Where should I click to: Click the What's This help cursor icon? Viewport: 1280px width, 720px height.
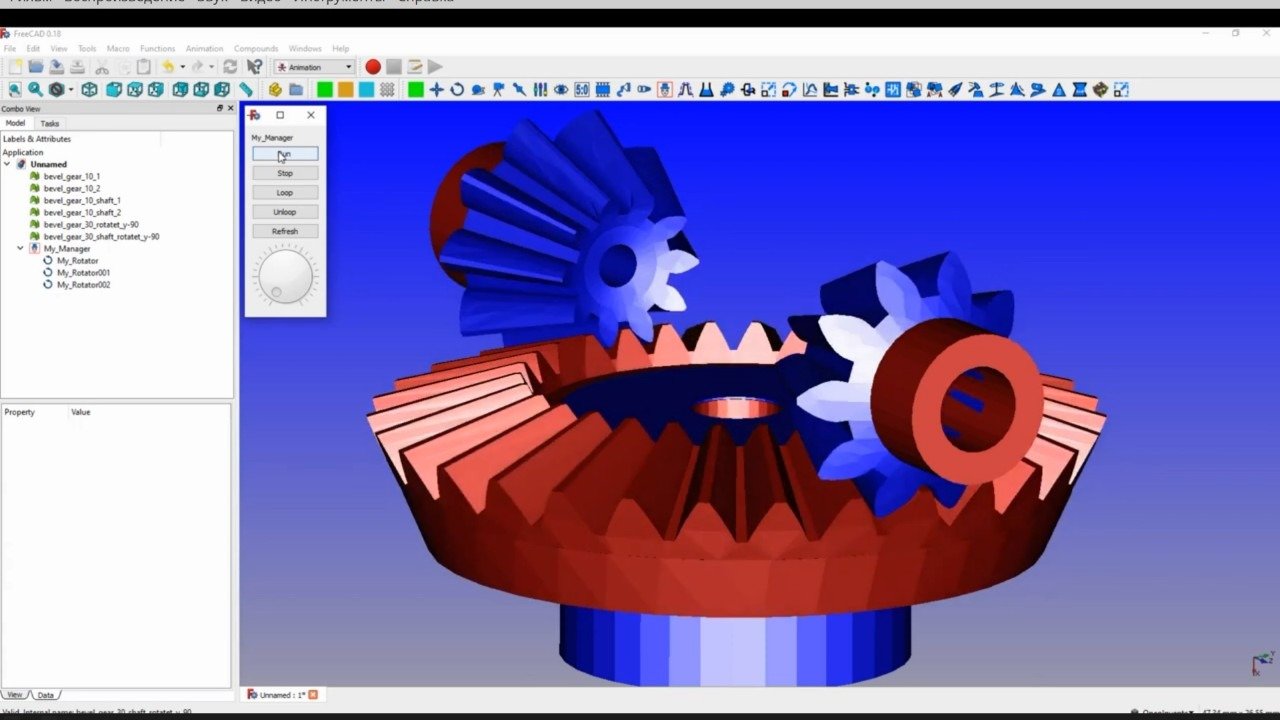254,67
